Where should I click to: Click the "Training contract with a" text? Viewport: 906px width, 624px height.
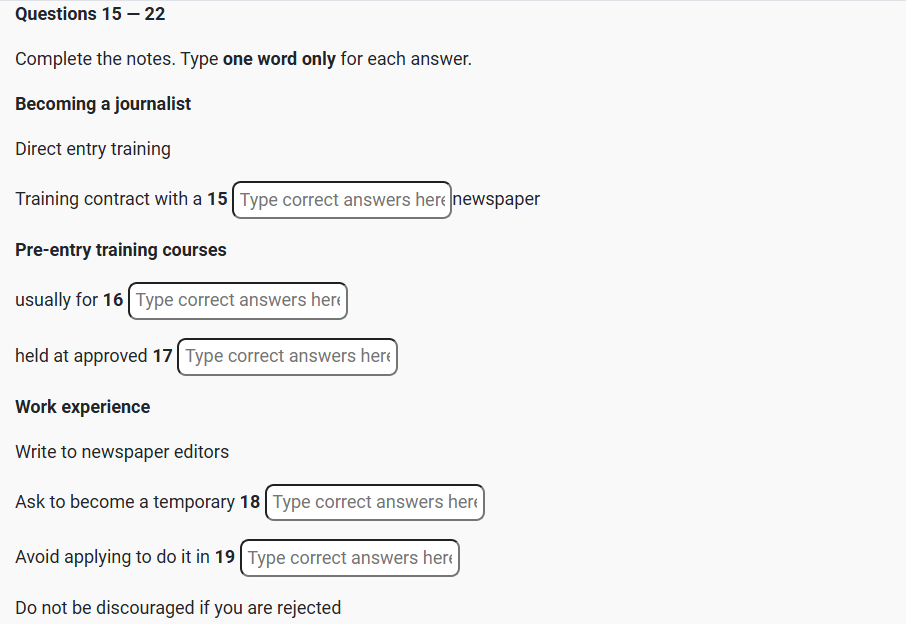[x=108, y=199]
